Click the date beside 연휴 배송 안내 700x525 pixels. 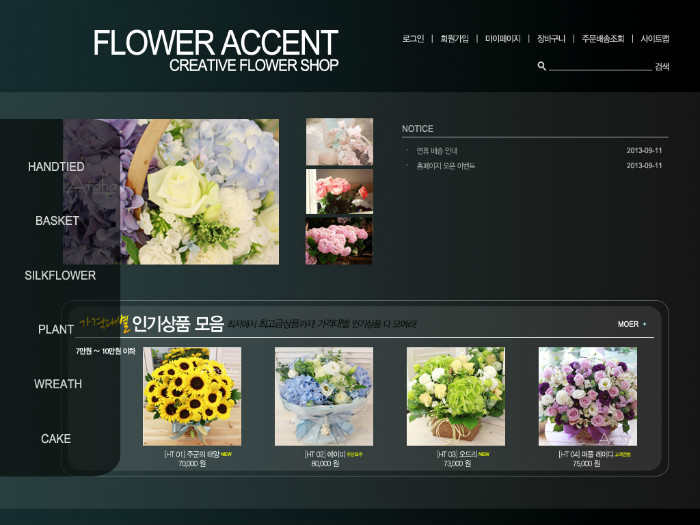point(644,150)
